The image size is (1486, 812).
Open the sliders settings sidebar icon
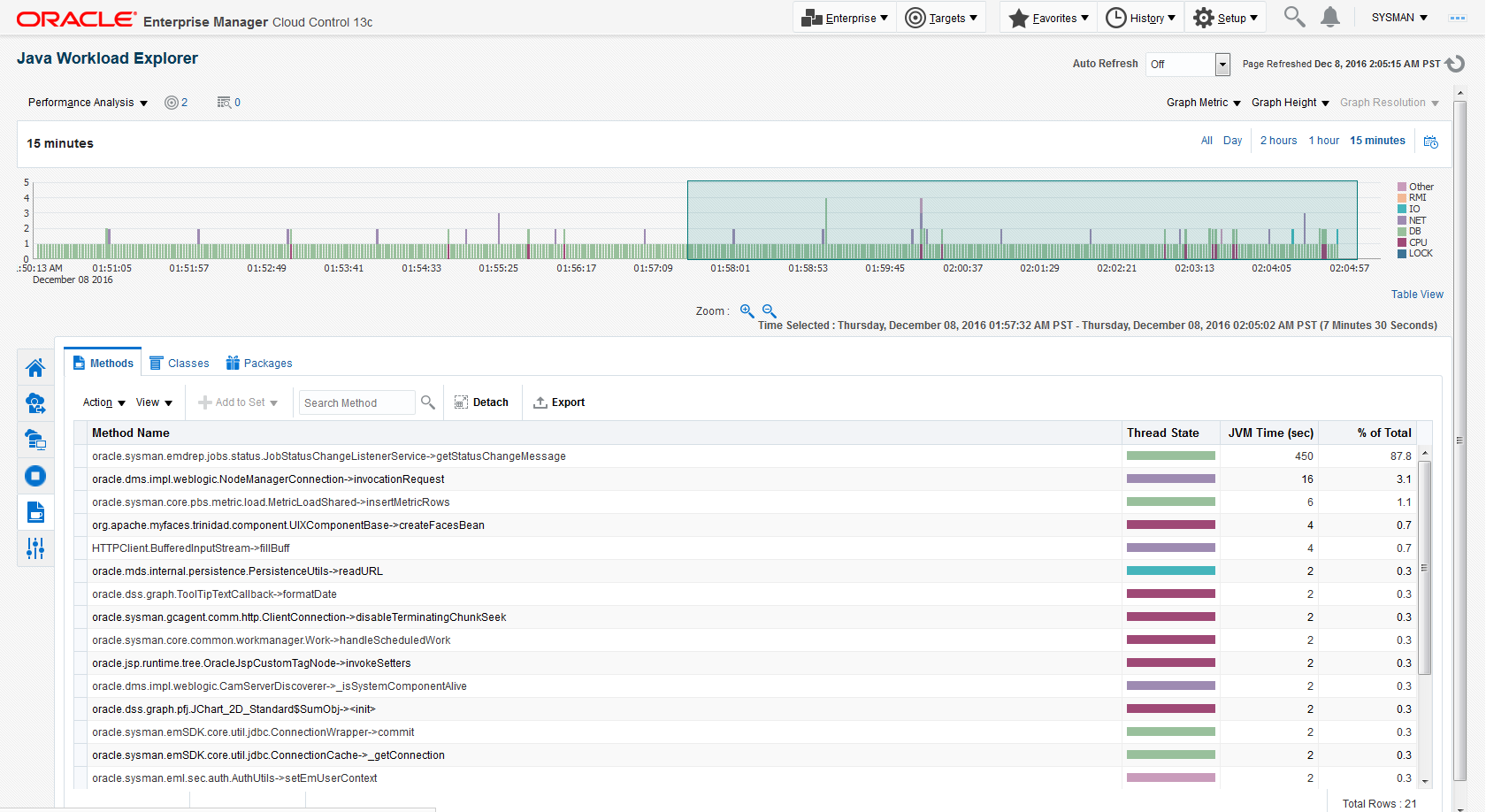[x=35, y=548]
